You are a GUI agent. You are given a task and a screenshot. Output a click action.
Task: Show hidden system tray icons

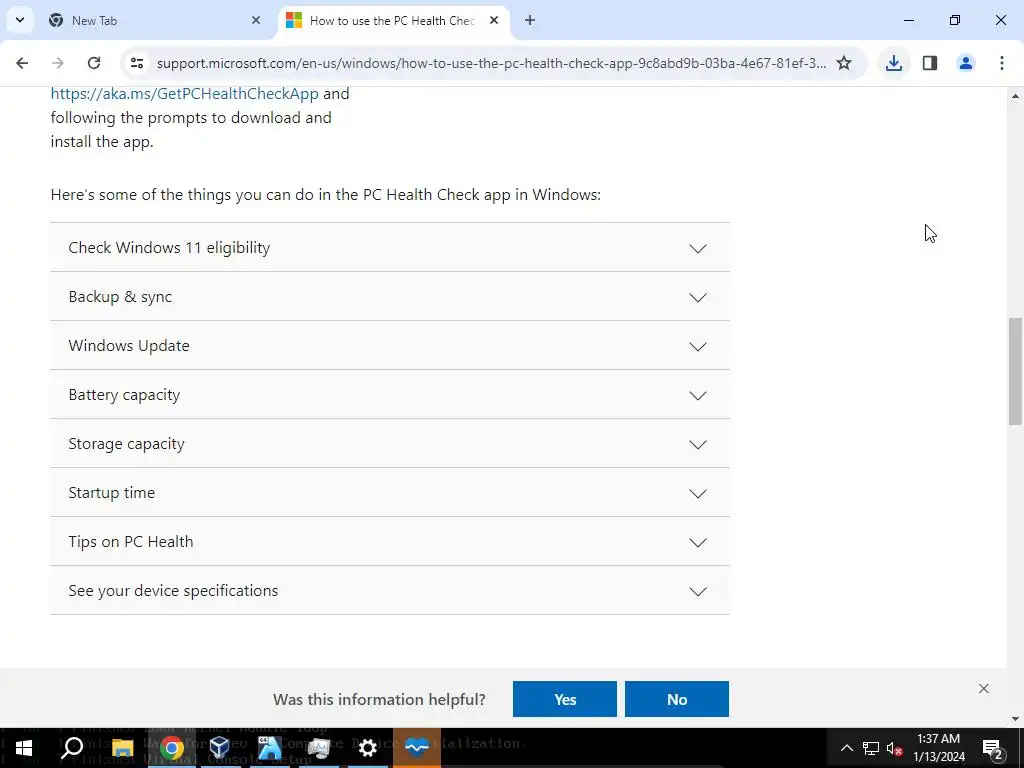[x=846, y=748]
